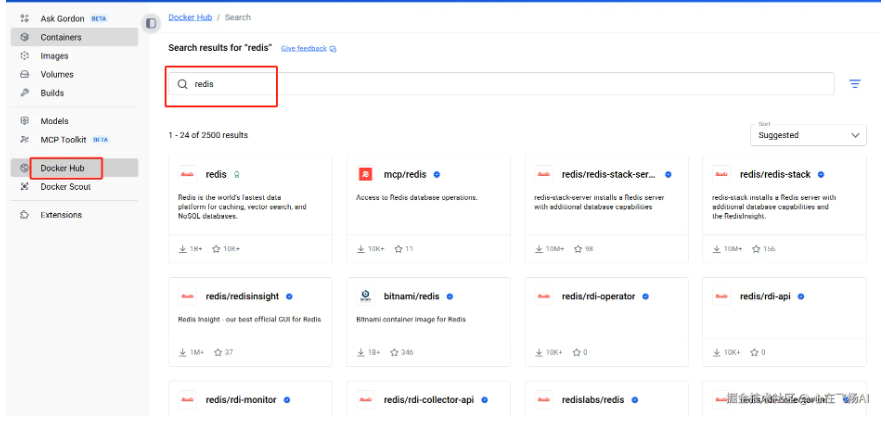Click 'Bitnami container image for Redis' description

point(411,320)
